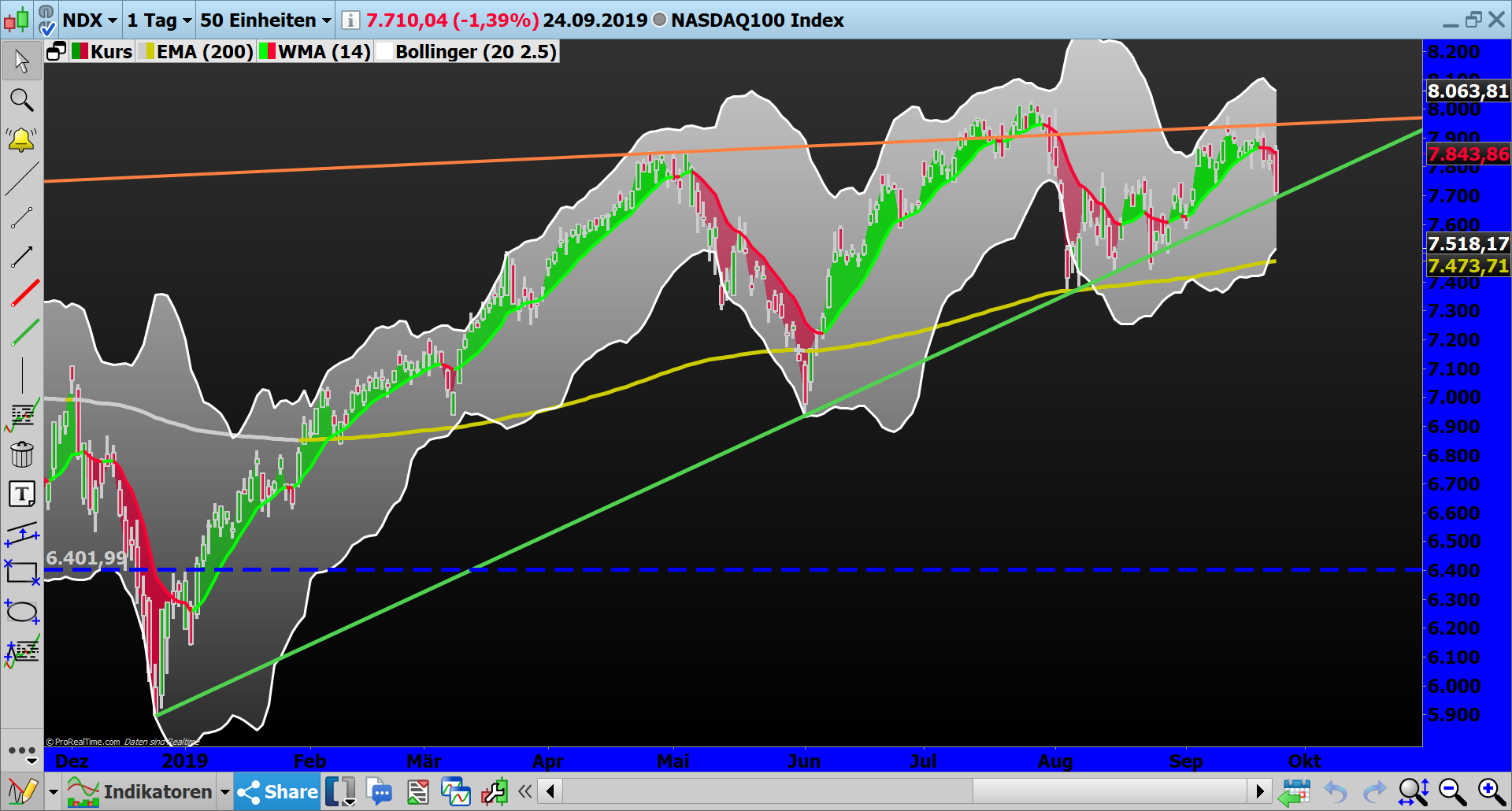
Task: Select the pointer tool in the left toolbar
Action: [21, 61]
